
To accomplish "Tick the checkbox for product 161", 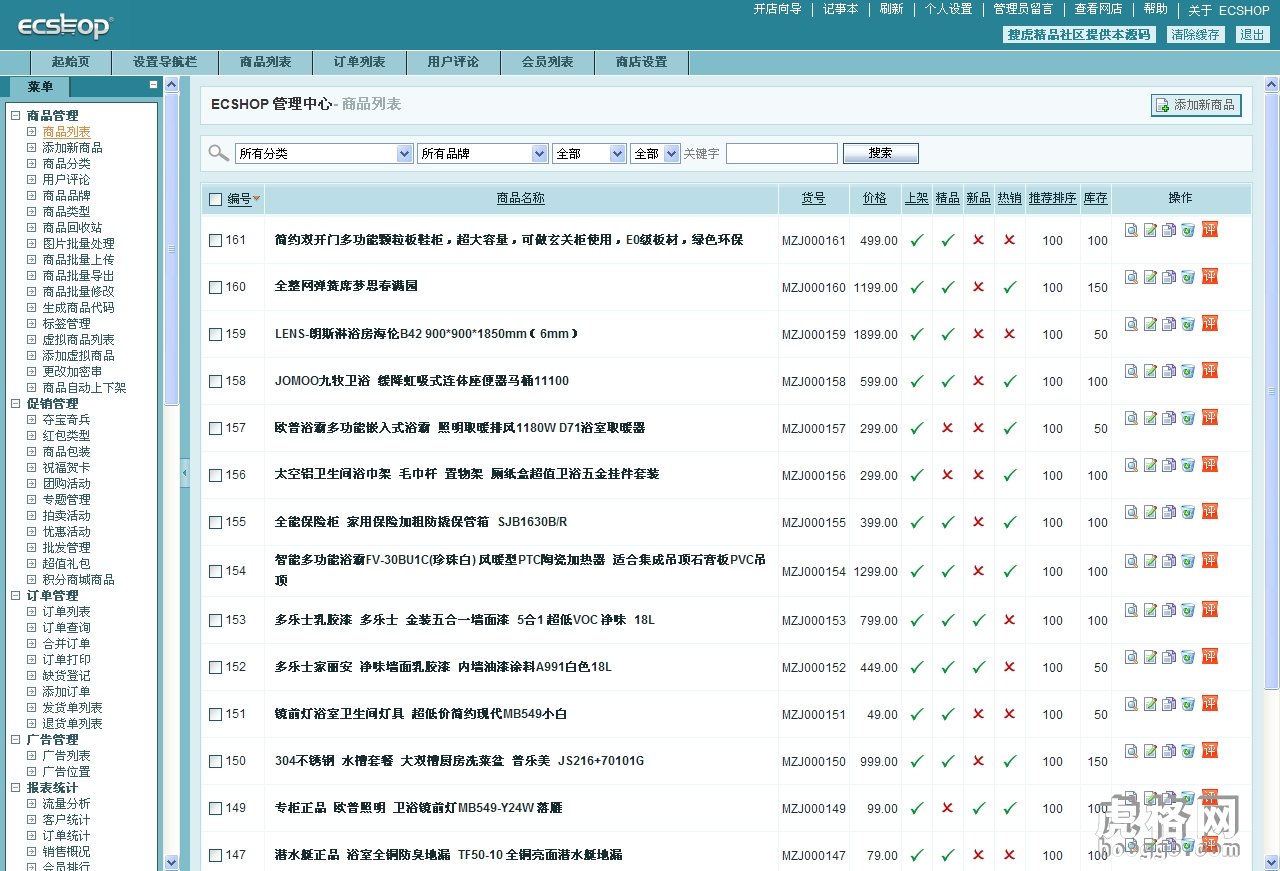I will (x=215, y=240).
